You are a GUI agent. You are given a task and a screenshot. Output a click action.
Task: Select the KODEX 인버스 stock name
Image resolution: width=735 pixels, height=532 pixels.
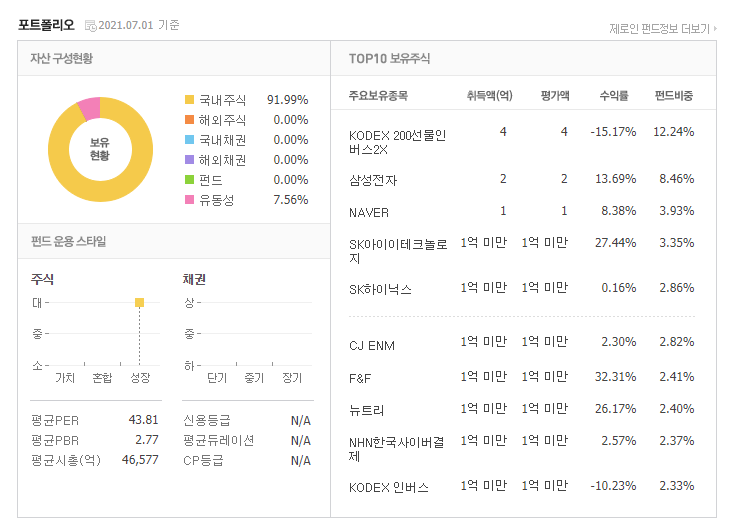(389, 487)
